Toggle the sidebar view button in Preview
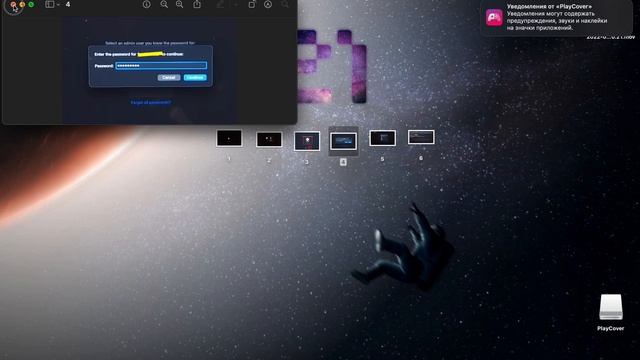 49,4
